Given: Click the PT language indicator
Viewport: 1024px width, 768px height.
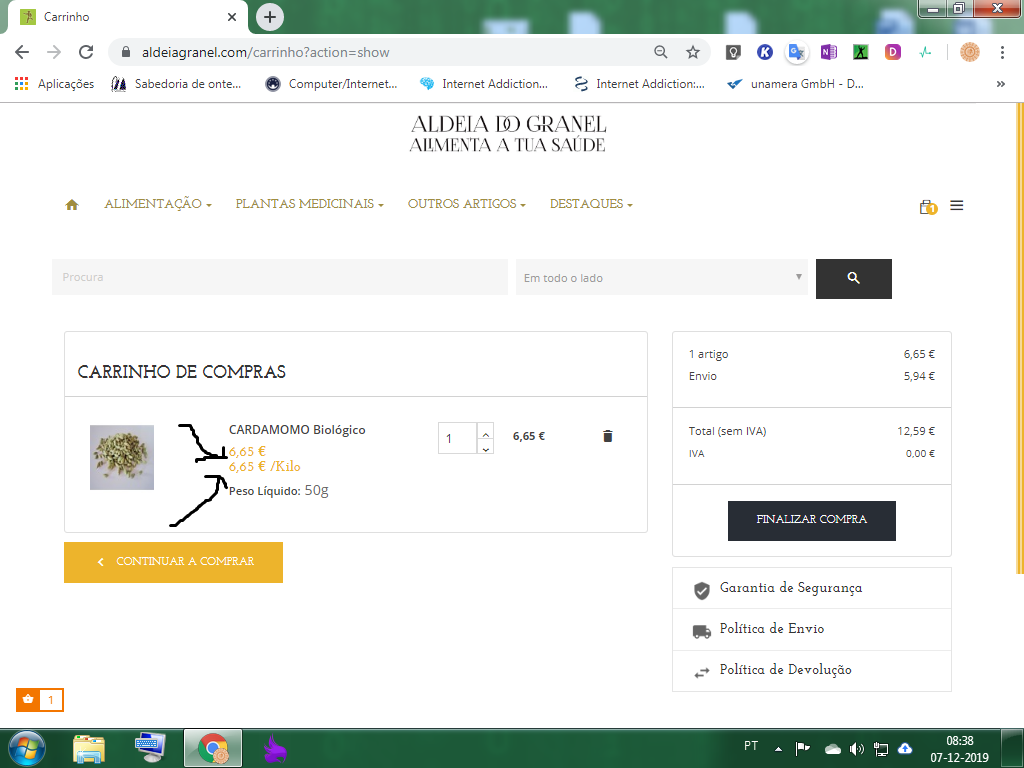Looking at the screenshot, I should click(751, 746).
